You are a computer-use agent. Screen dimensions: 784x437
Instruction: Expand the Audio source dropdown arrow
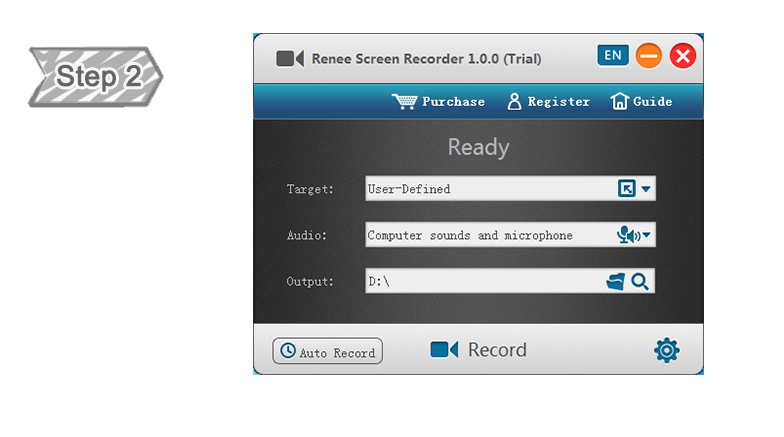coord(647,236)
